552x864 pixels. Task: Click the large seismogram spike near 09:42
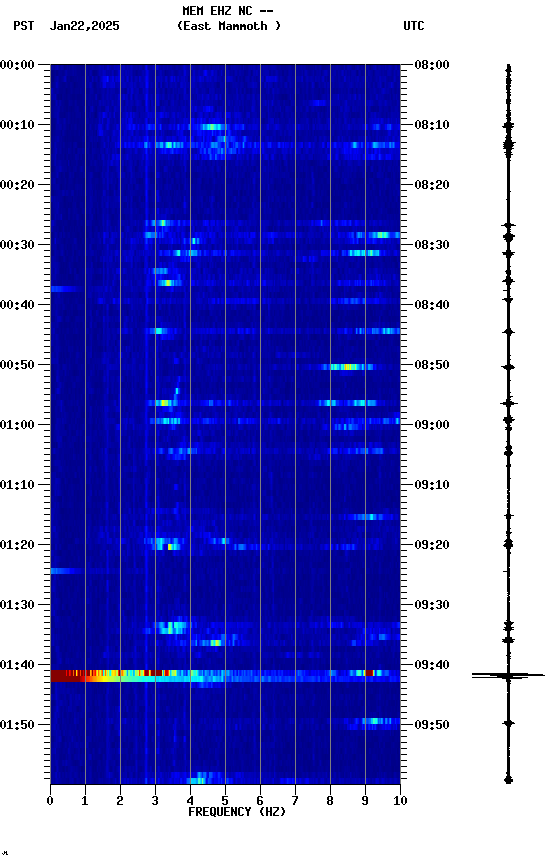point(508,676)
